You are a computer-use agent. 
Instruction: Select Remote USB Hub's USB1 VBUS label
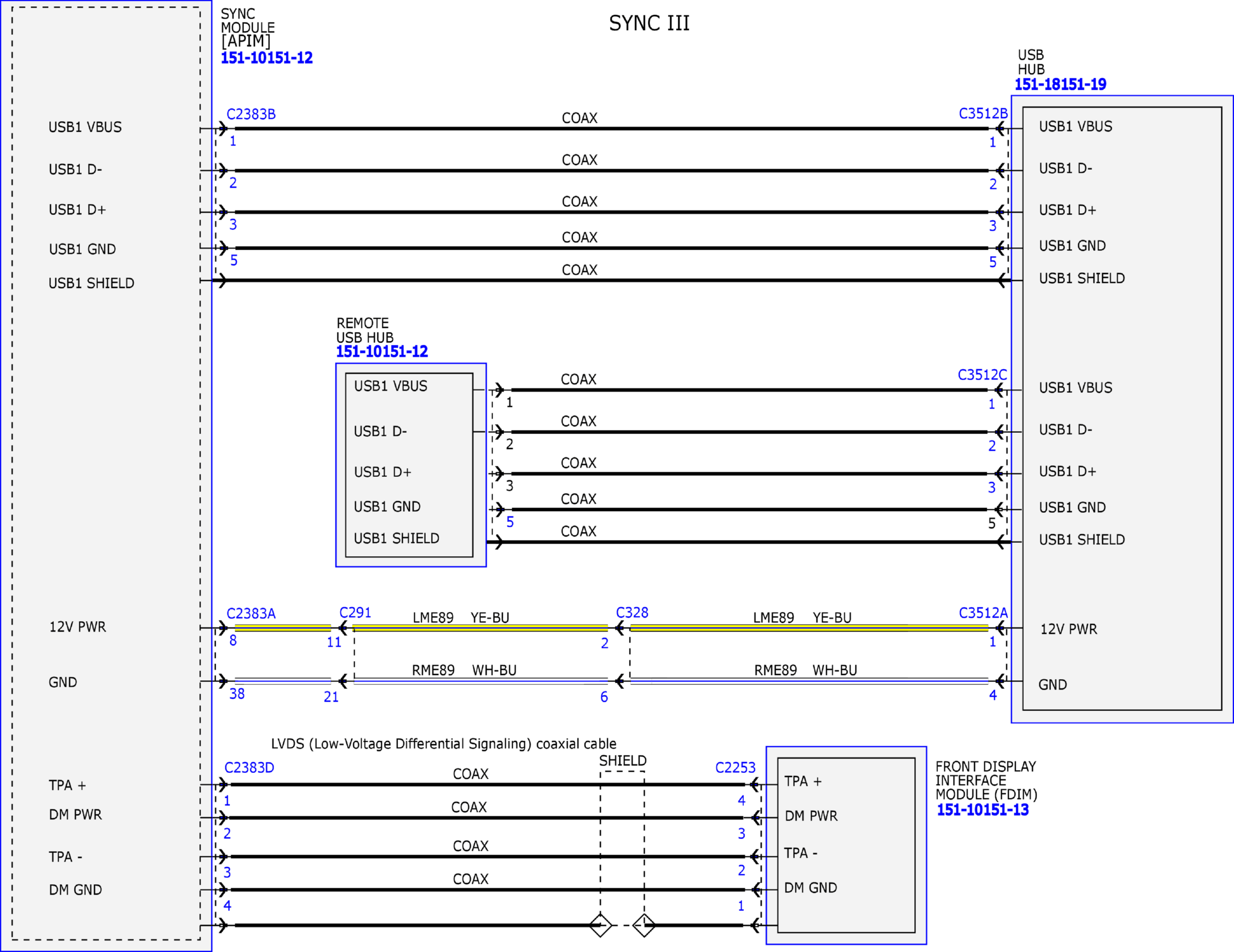(390, 386)
